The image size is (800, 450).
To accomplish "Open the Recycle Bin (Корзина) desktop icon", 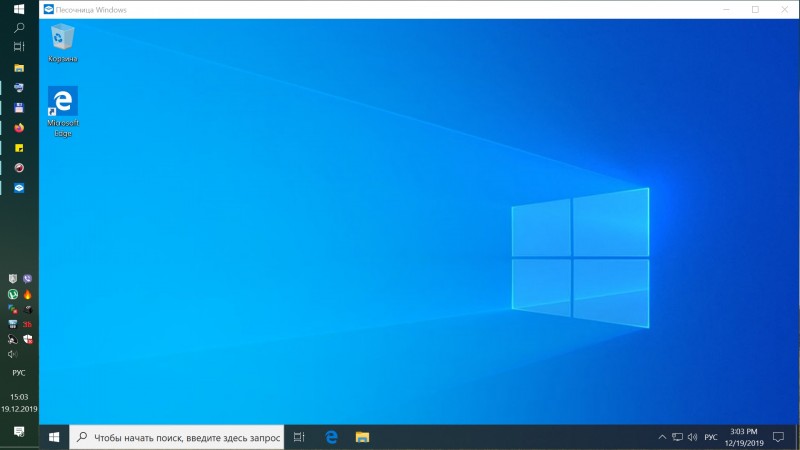I will pyautogui.click(x=63, y=43).
